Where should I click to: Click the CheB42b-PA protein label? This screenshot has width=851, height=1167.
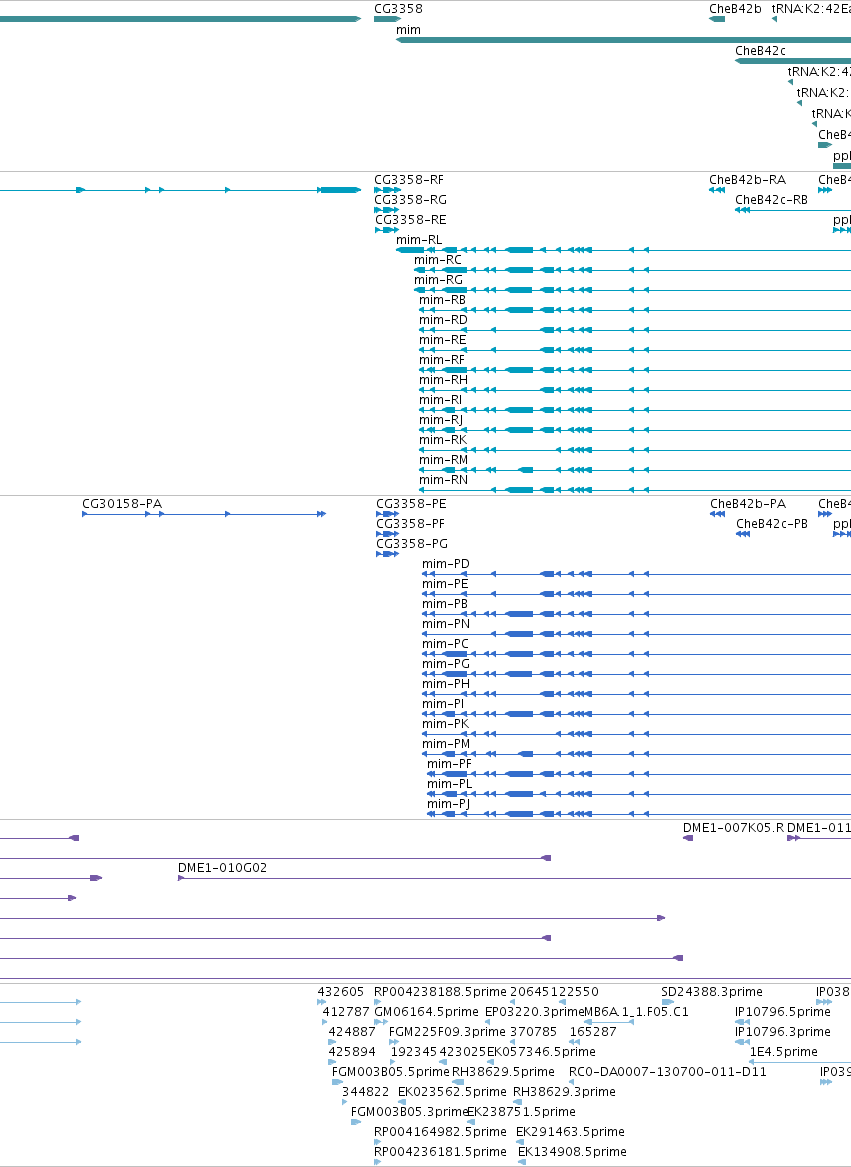click(748, 505)
